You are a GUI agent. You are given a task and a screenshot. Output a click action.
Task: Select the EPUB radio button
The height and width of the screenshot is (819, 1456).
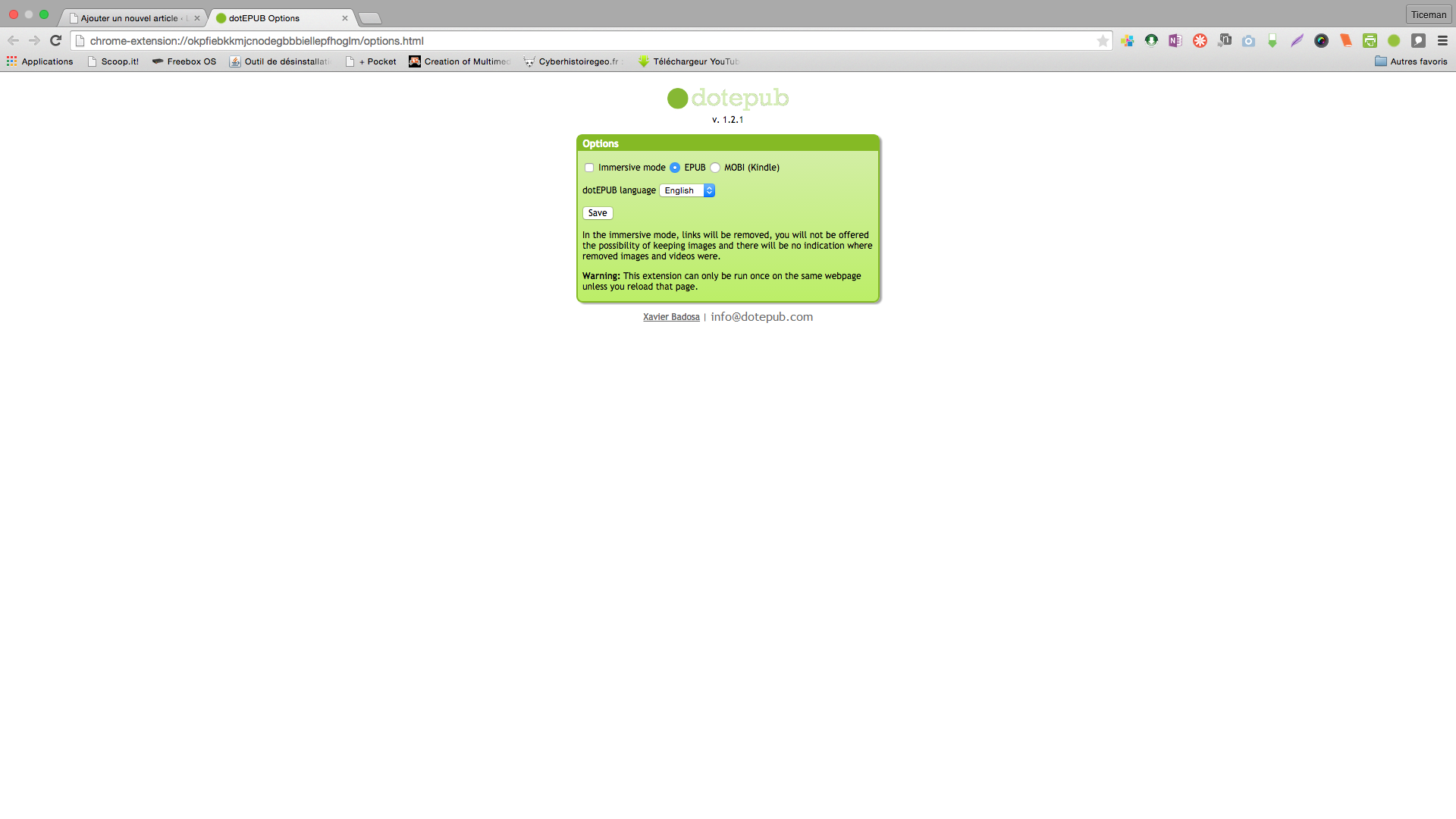coord(675,167)
